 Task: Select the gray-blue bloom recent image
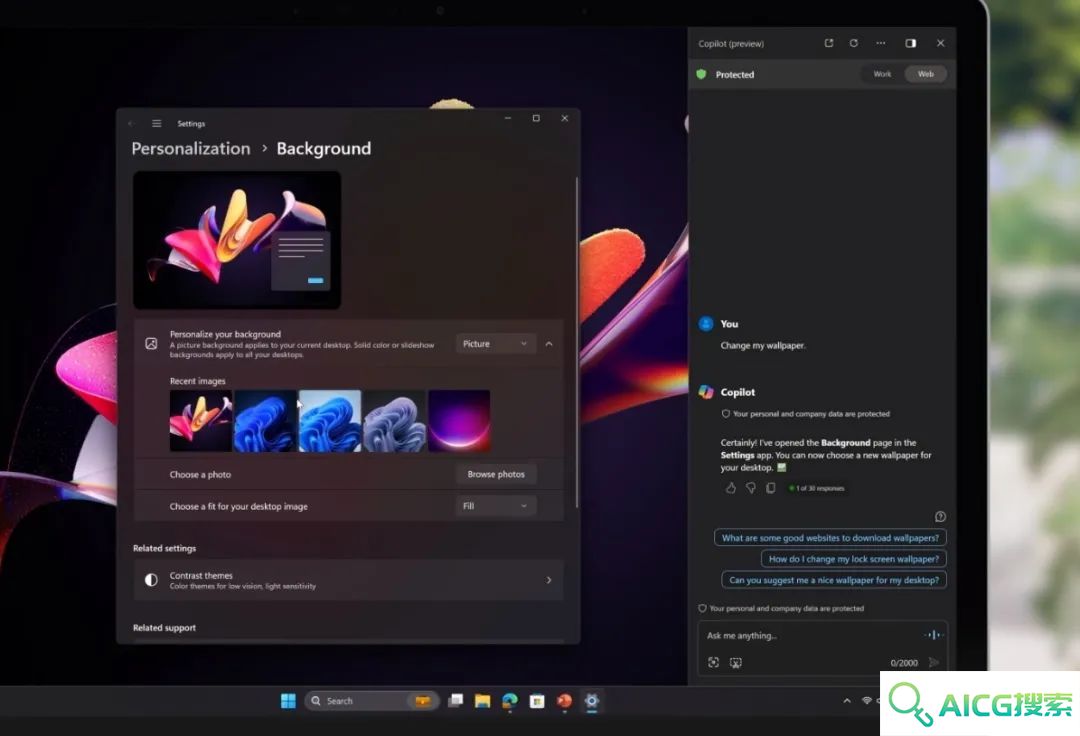click(x=395, y=421)
